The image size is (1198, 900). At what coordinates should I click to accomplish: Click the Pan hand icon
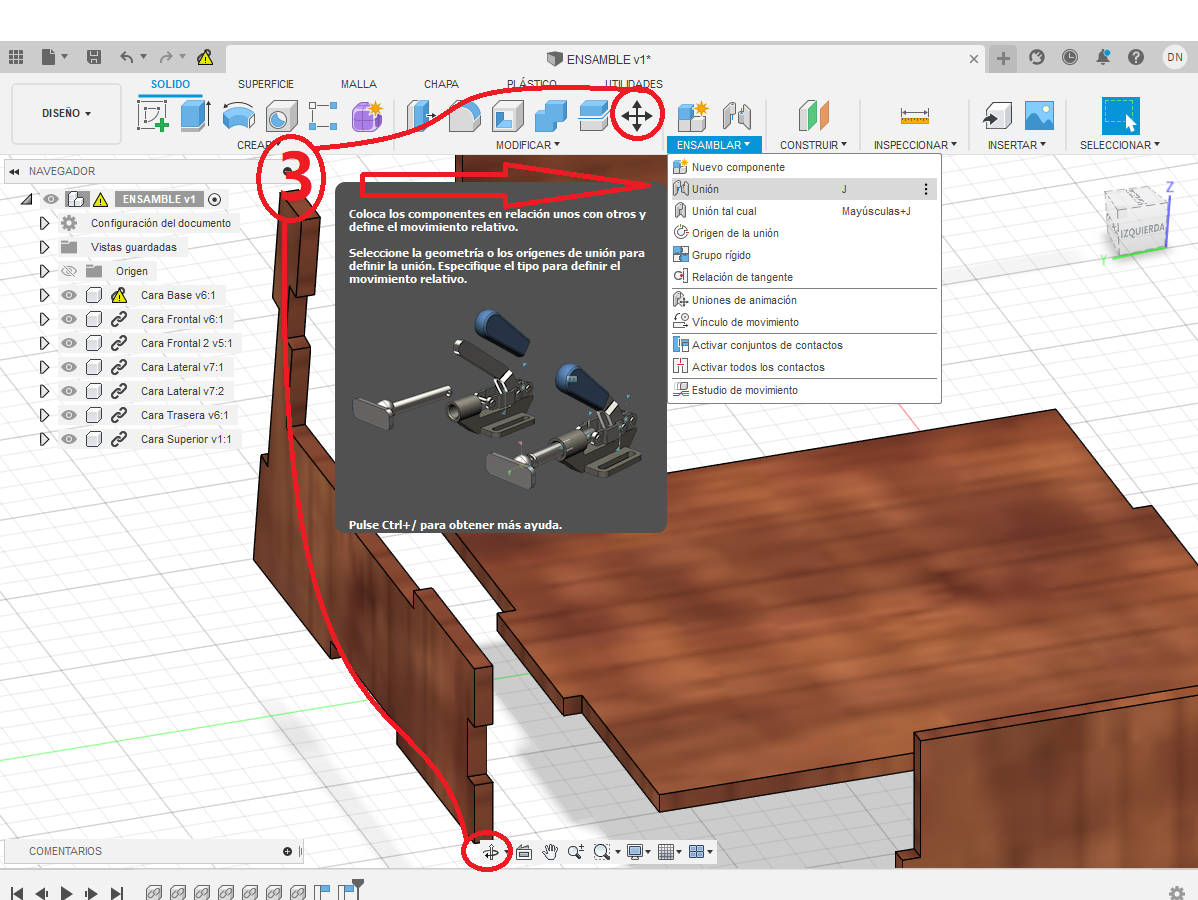[x=550, y=852]
